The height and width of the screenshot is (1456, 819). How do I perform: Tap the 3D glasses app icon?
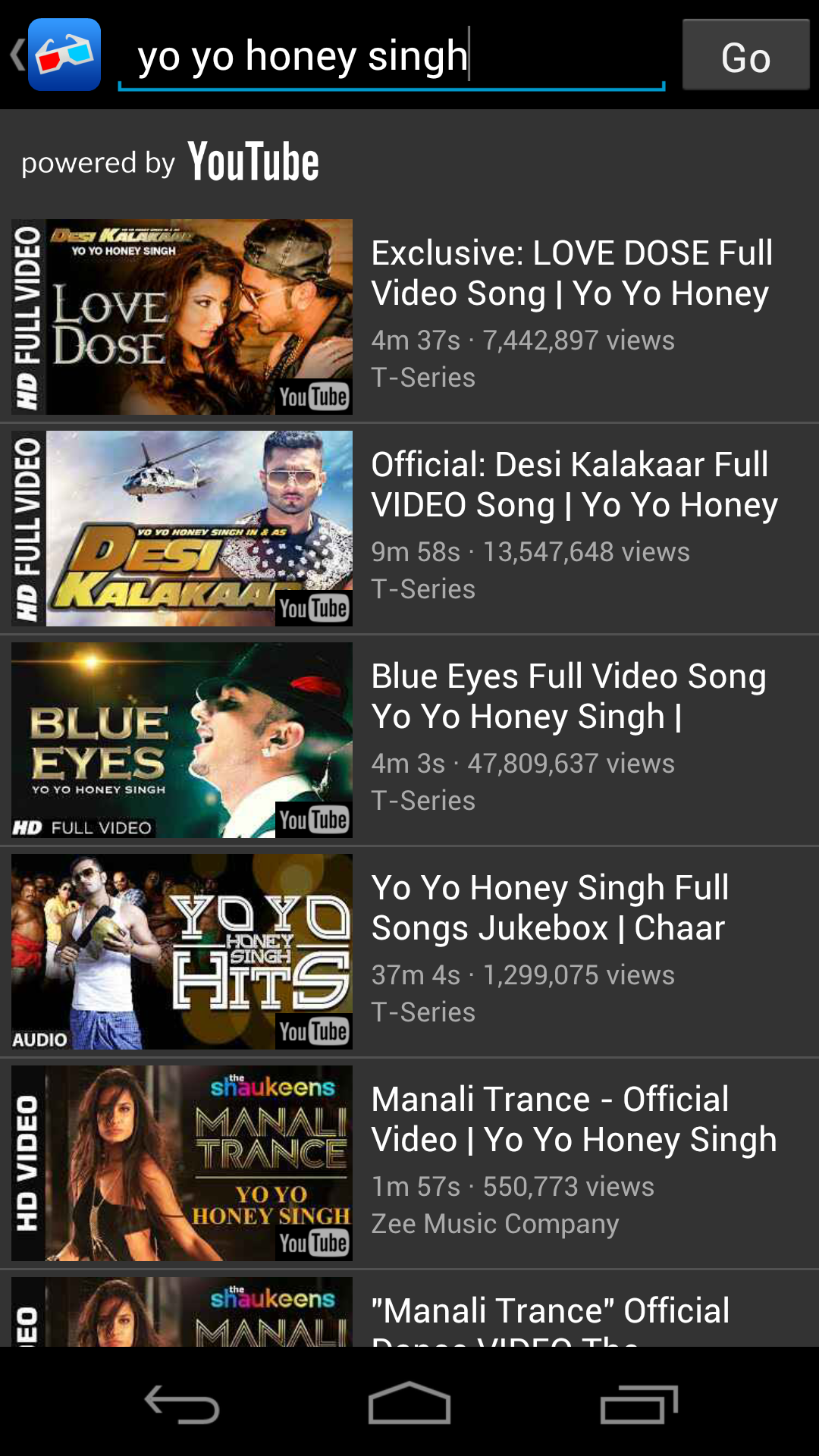[64, 55]
